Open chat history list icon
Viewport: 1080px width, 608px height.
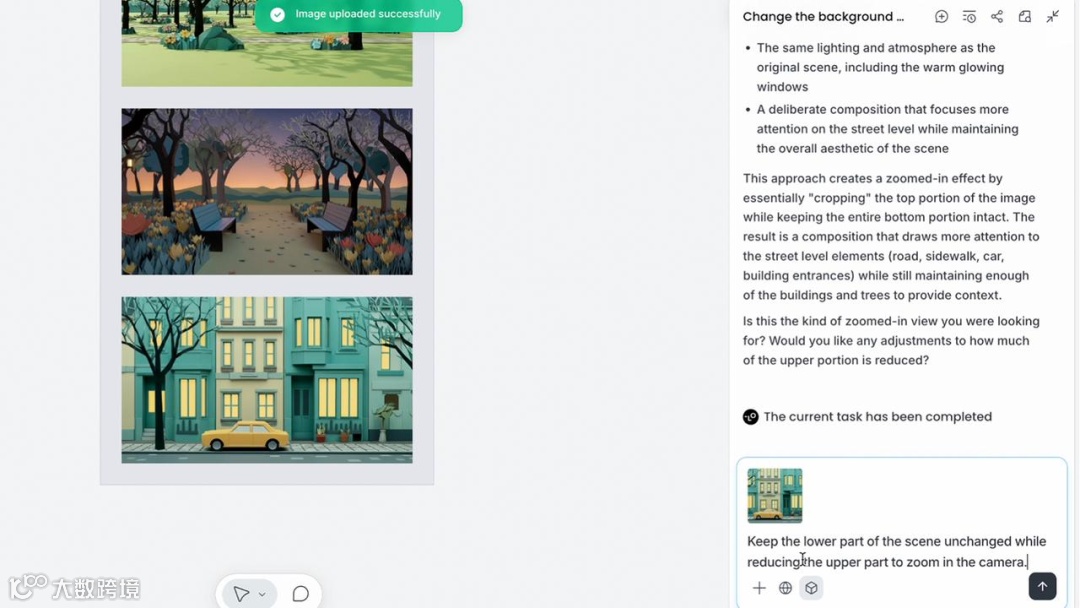[969, 17]
